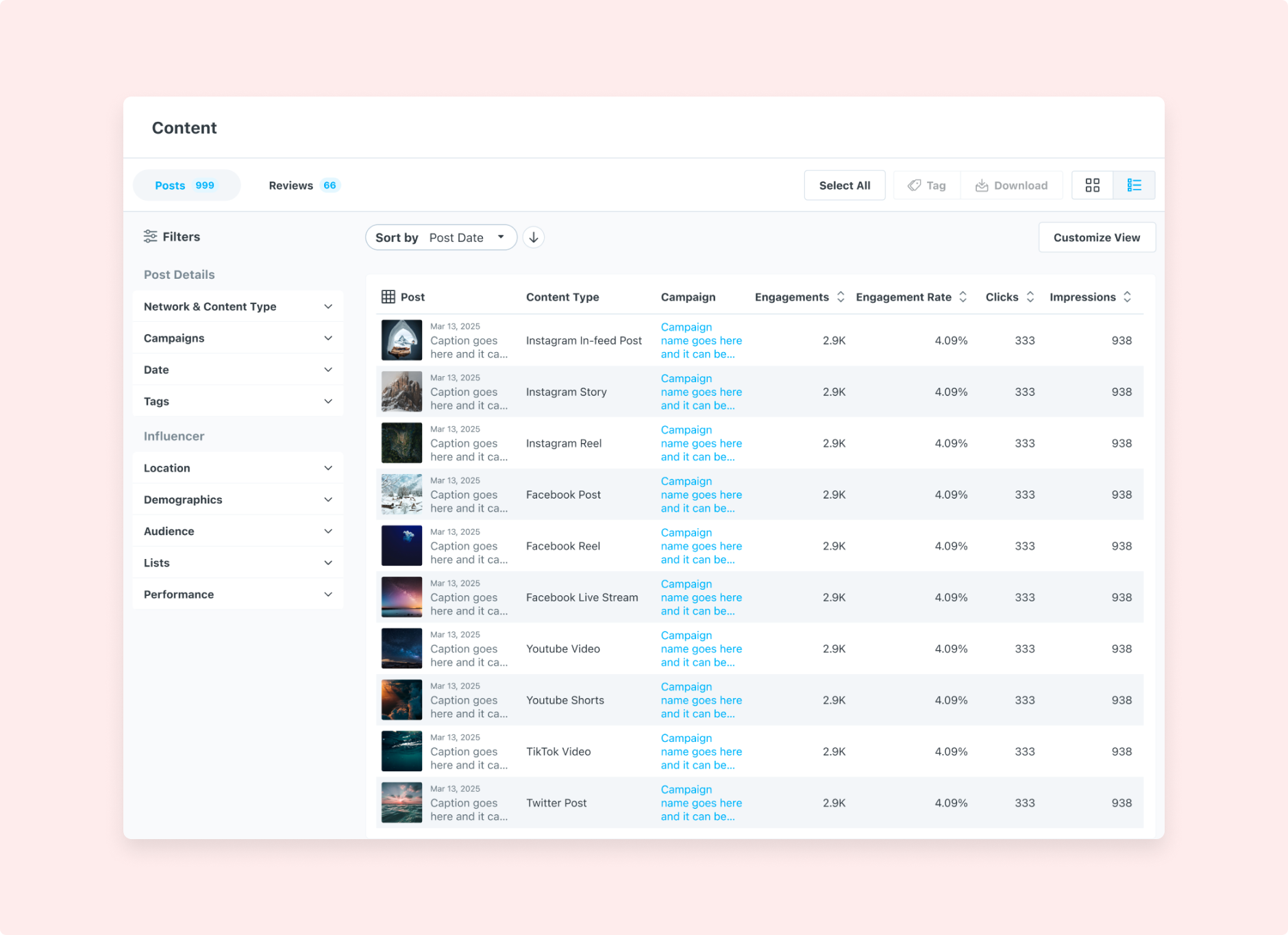Click 'Instagram Reel' content type cell
Screen dimensions: 1288x935
coord(564,443)
